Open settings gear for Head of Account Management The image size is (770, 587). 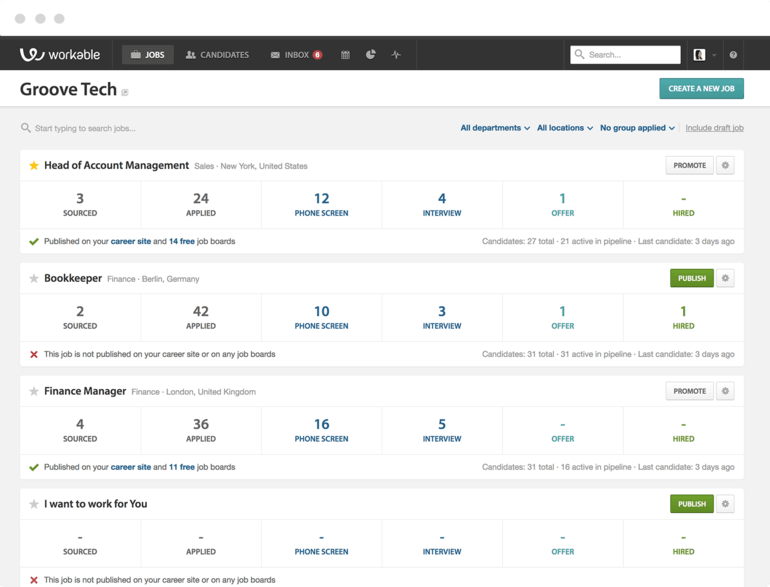725,166
